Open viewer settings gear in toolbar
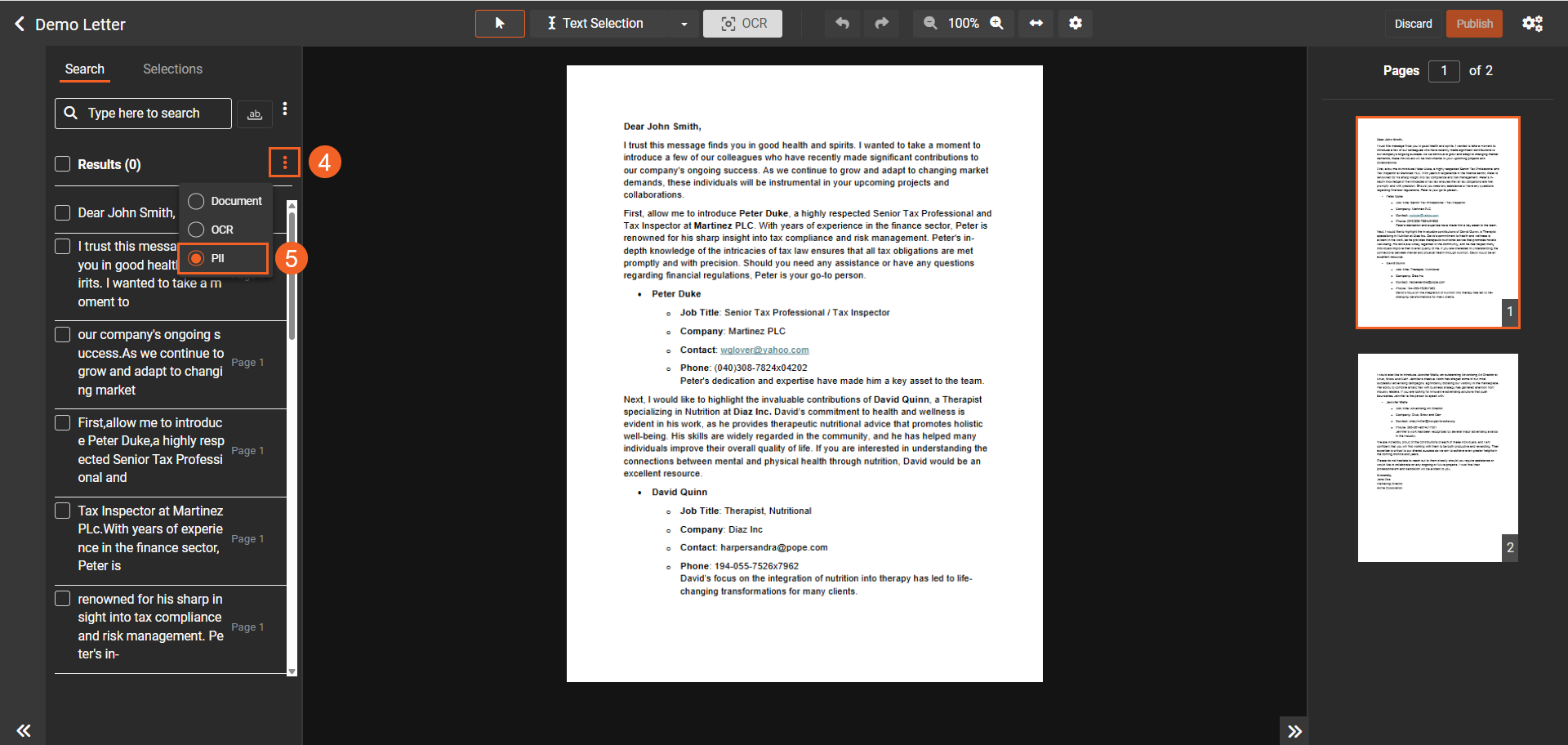The image size is (1568, 745). click(x=1076, y=24)
